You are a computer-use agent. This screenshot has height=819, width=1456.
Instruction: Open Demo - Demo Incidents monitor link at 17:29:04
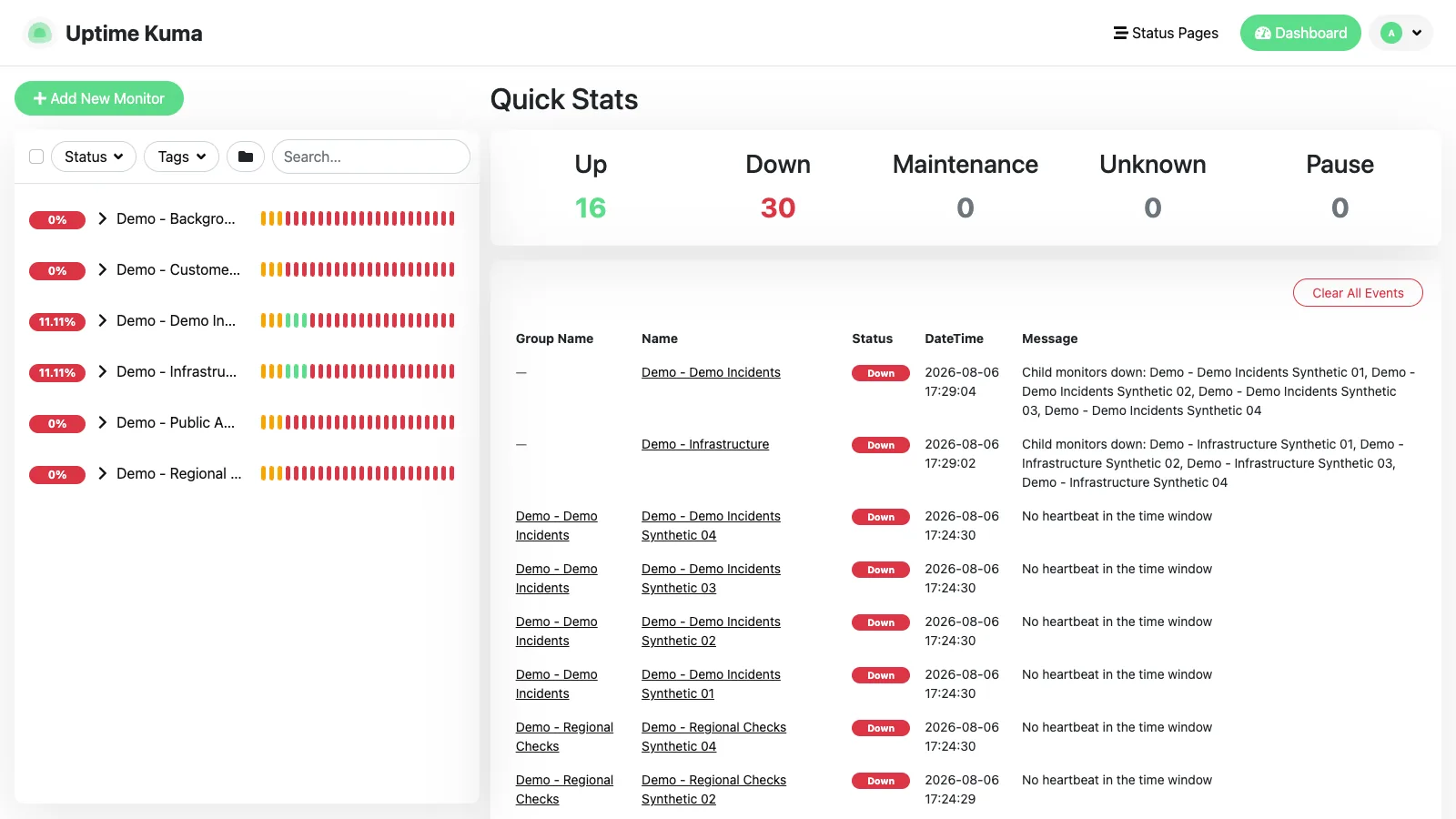point(711,372)
